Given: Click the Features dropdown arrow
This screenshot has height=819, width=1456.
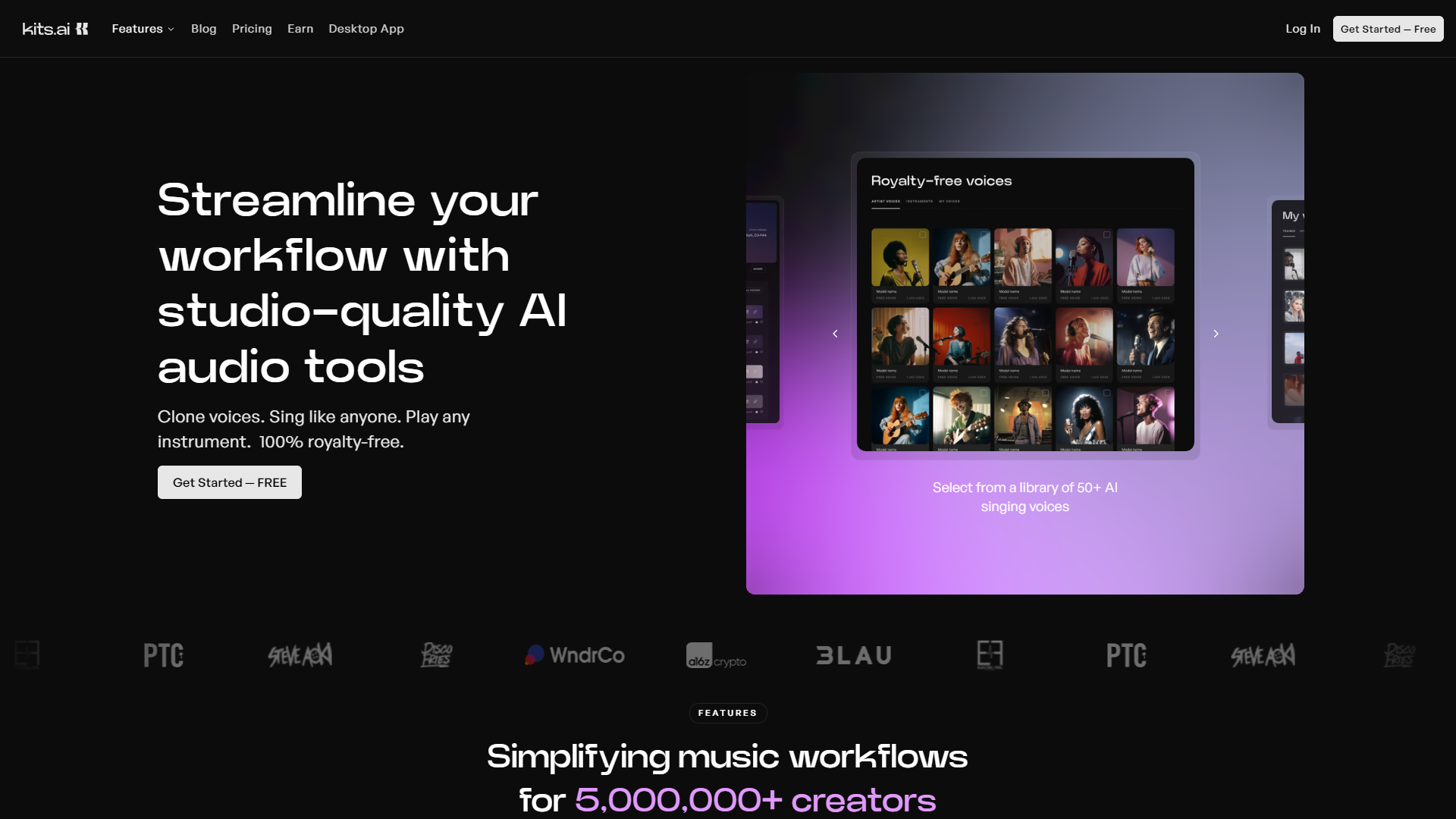Looking at the screenshot, I should pos(171,29).
